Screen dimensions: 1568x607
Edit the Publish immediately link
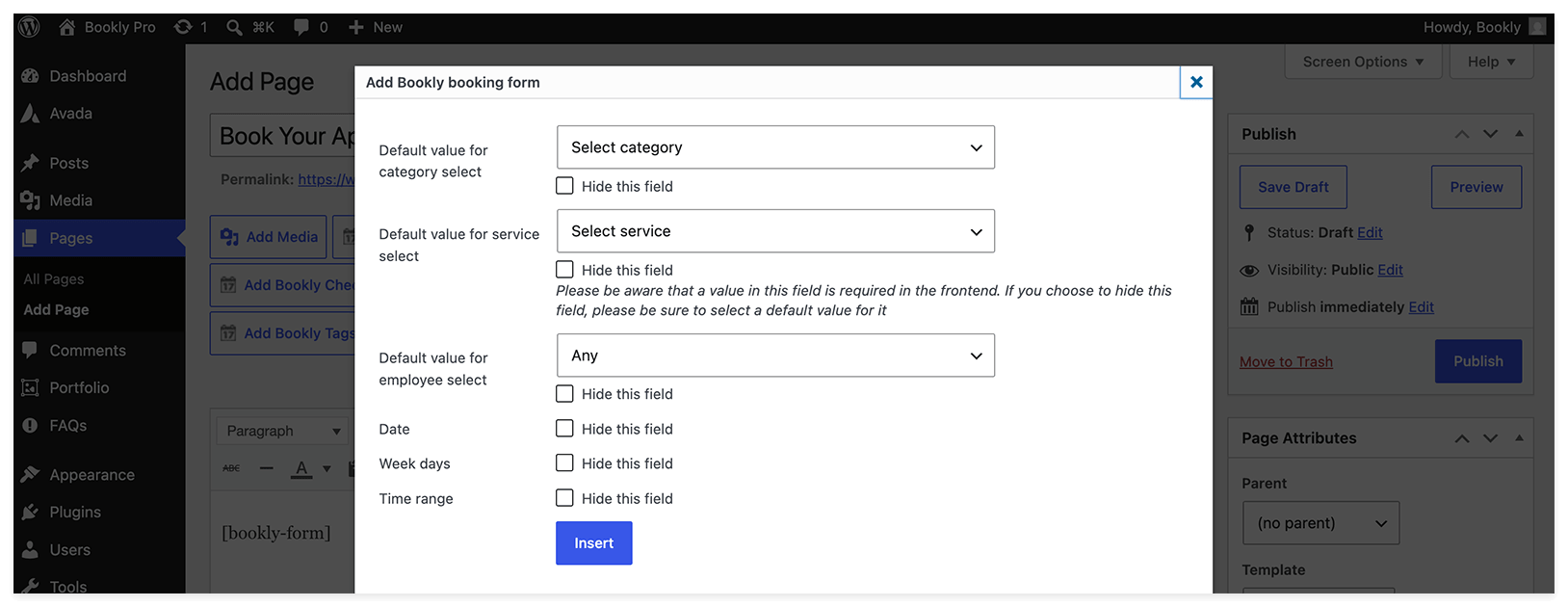pos(1421,307)
